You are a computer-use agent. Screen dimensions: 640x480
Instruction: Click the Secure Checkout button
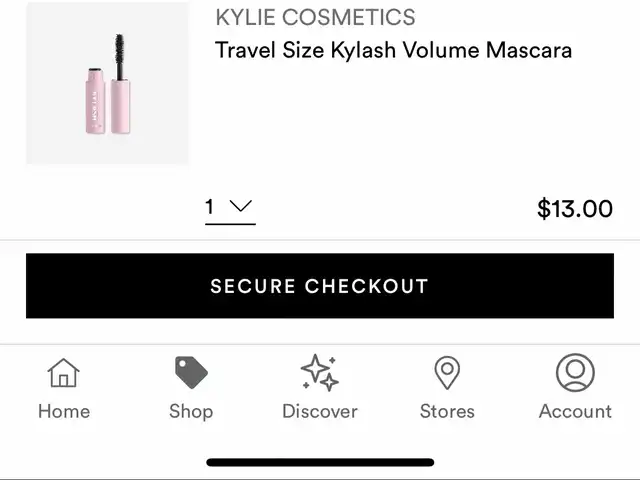point(320,286)
